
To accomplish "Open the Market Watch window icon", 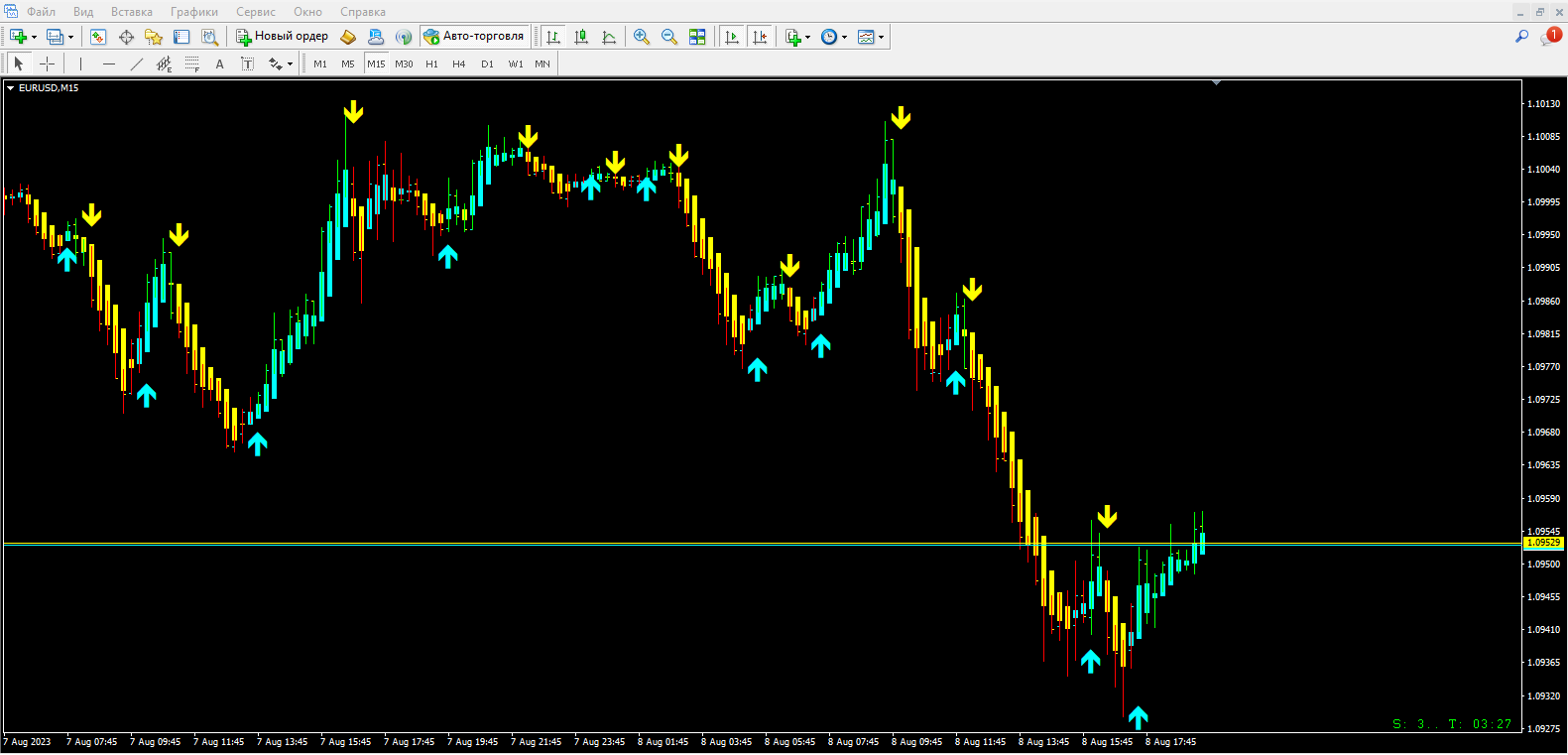I will tap(98, 37).
